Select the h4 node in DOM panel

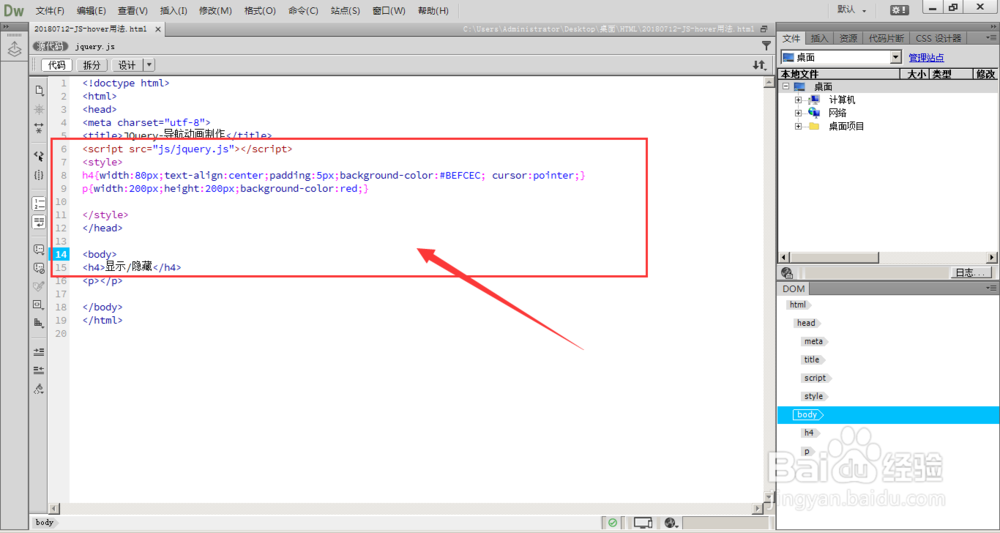point(809,432)
